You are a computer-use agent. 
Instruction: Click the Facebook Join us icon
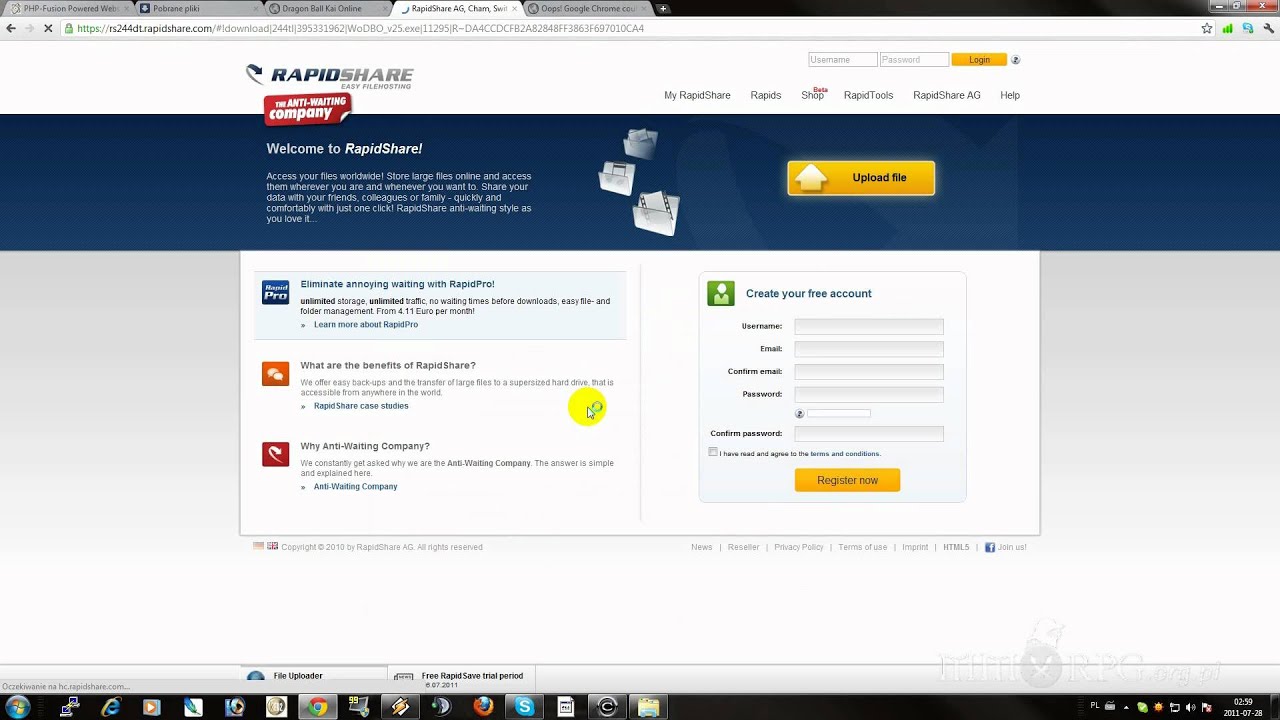990,547
